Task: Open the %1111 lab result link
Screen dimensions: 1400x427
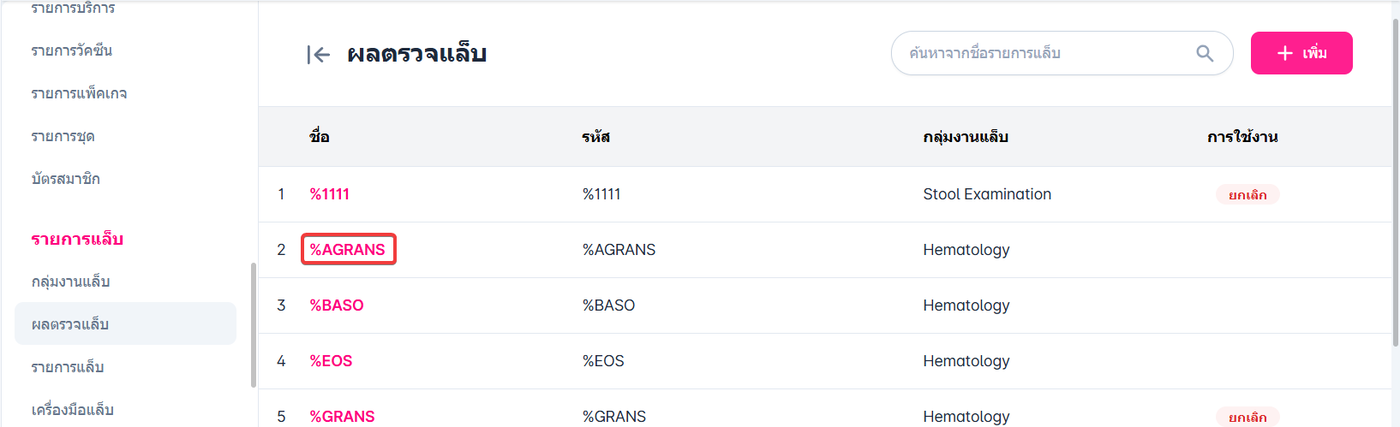Action: pos(329,194)
